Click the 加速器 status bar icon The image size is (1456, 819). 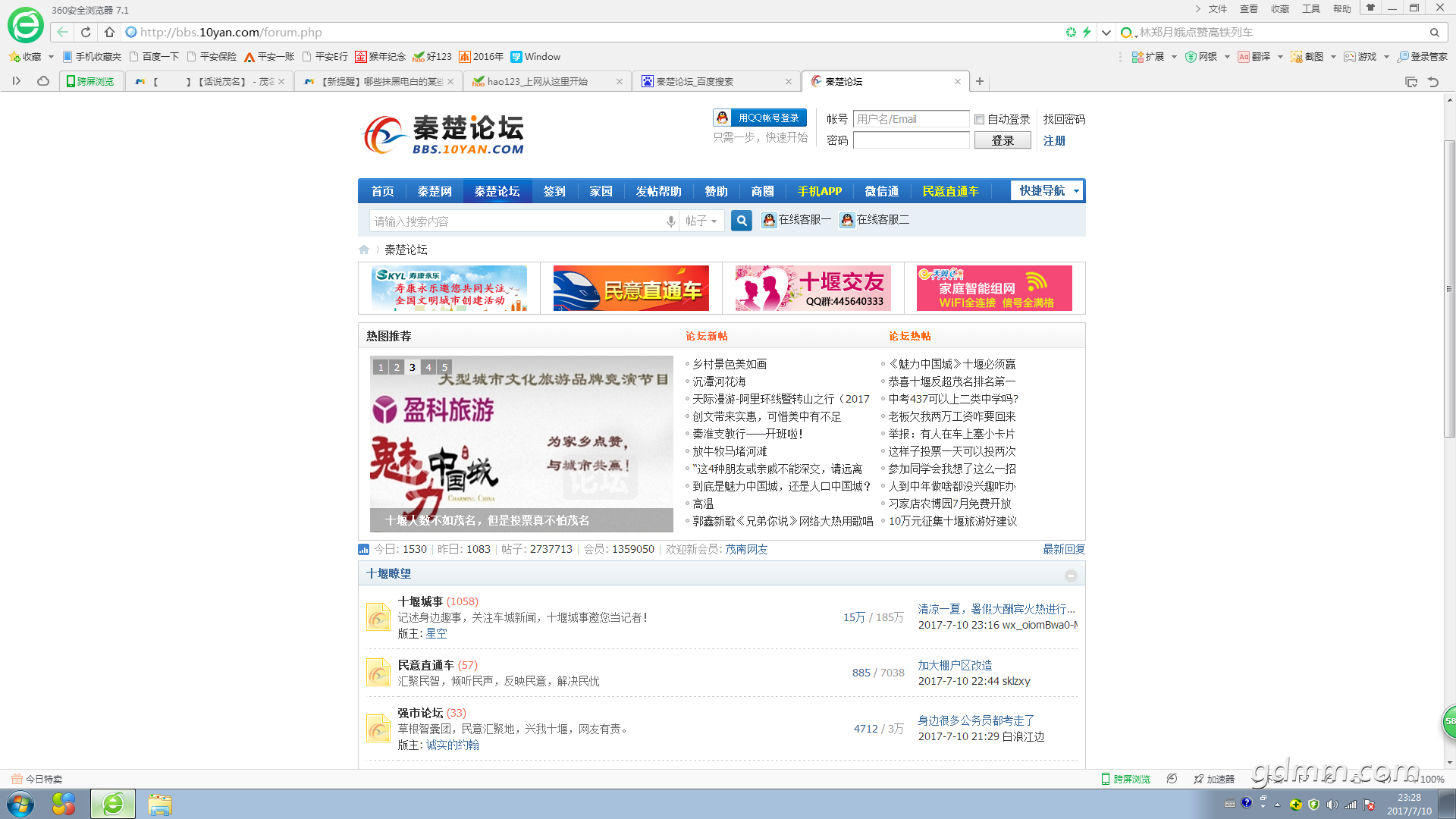1214,779
